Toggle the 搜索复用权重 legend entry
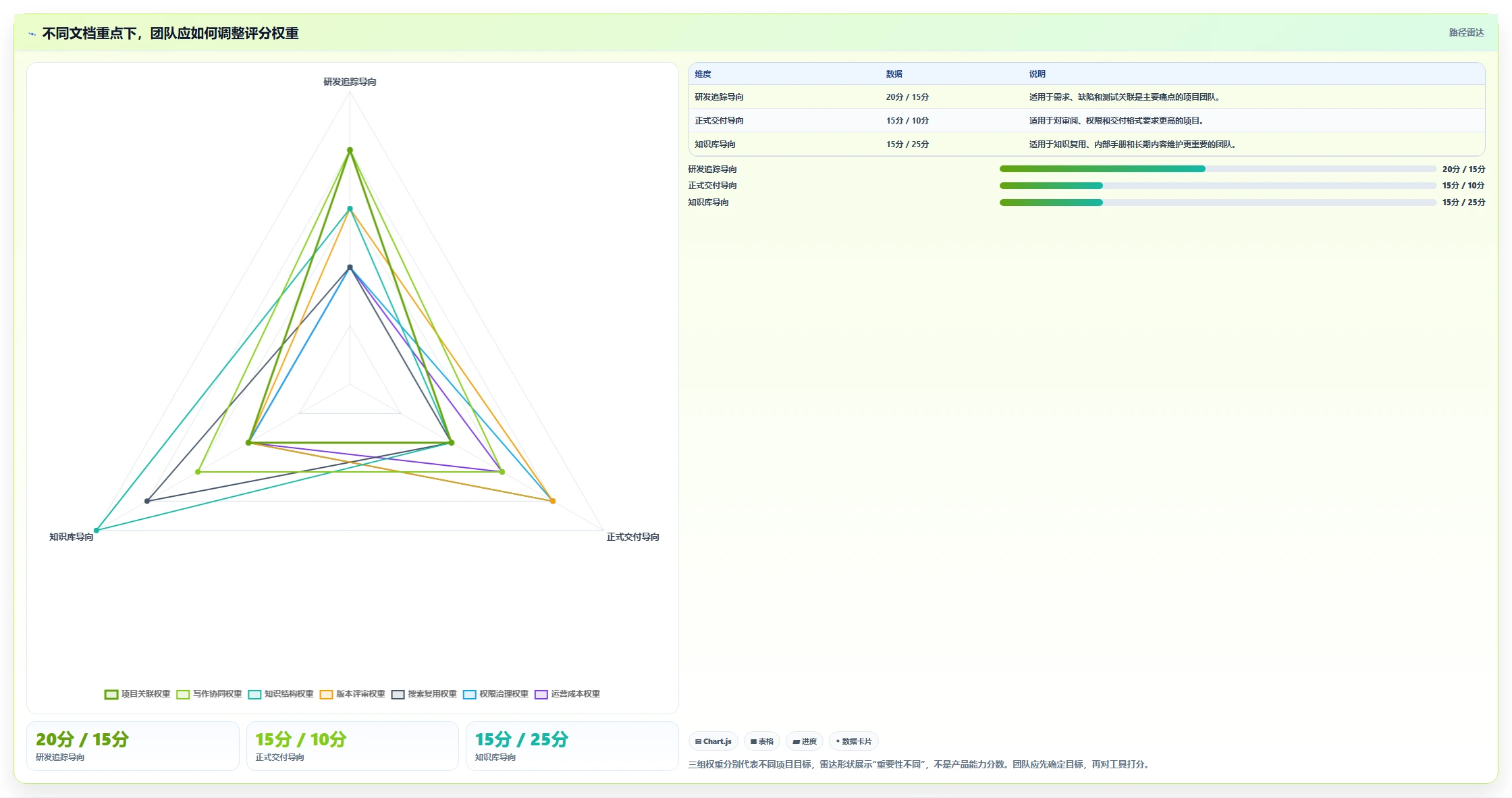The width and height of the screenshot is (1512, 798). click(x=424, y=694)
